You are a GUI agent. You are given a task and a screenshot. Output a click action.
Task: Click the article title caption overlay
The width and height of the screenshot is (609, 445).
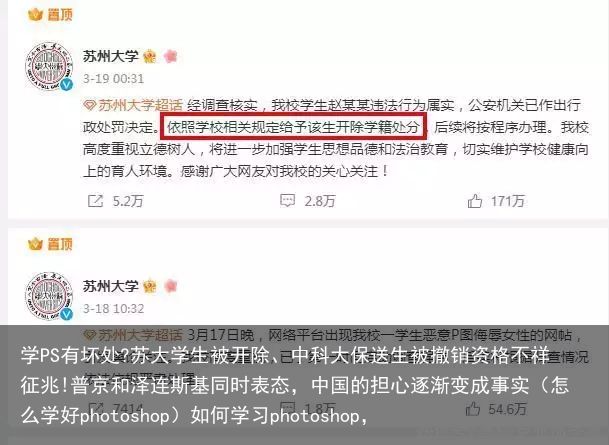tap(295, 384)
